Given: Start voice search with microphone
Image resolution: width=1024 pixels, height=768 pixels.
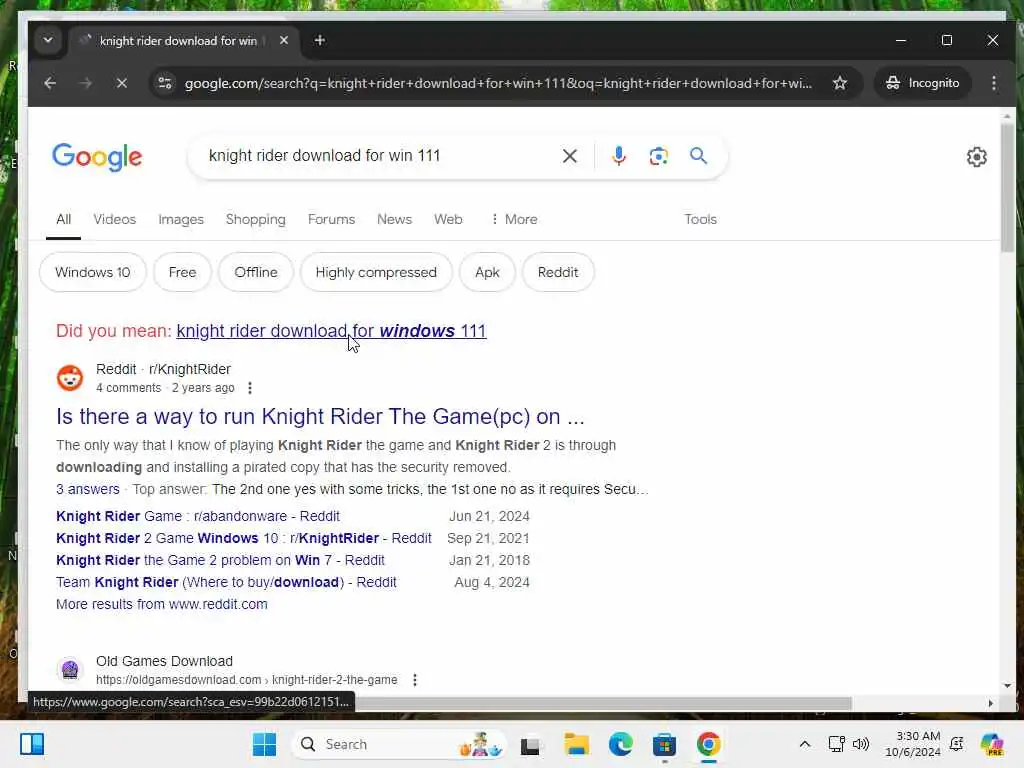Looking at the screenshot, I should point(618,156).
